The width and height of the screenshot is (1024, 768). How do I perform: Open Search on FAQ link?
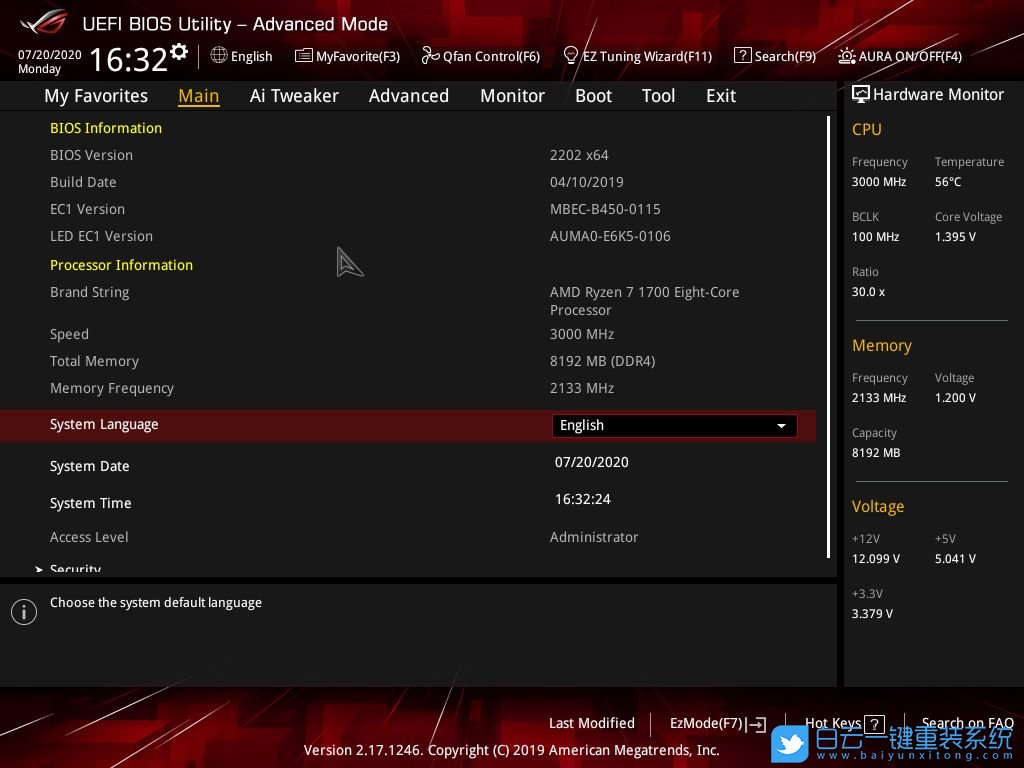pyautogui.click(x=966, y=723)
